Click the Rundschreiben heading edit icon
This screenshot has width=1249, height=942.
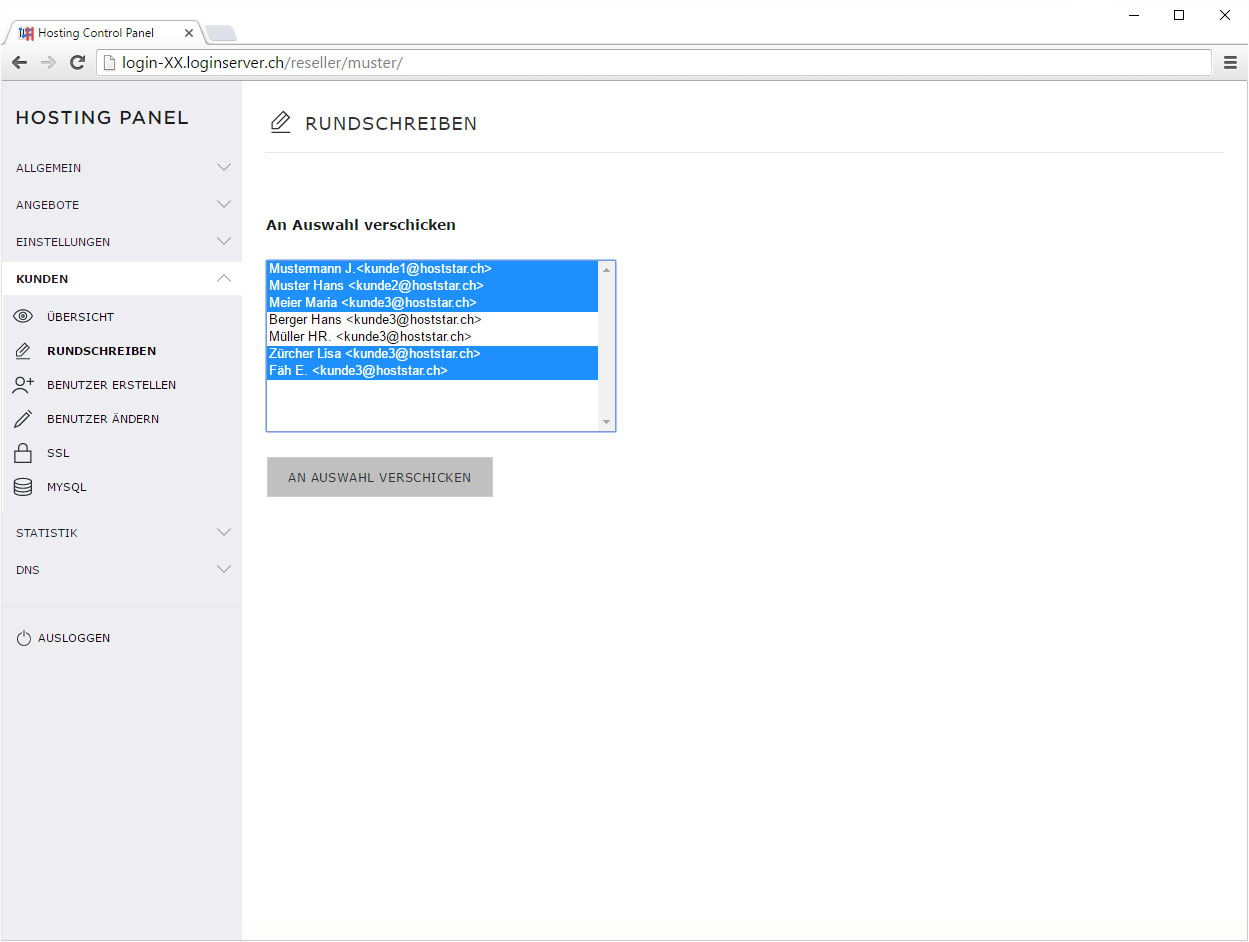point(281,123)
